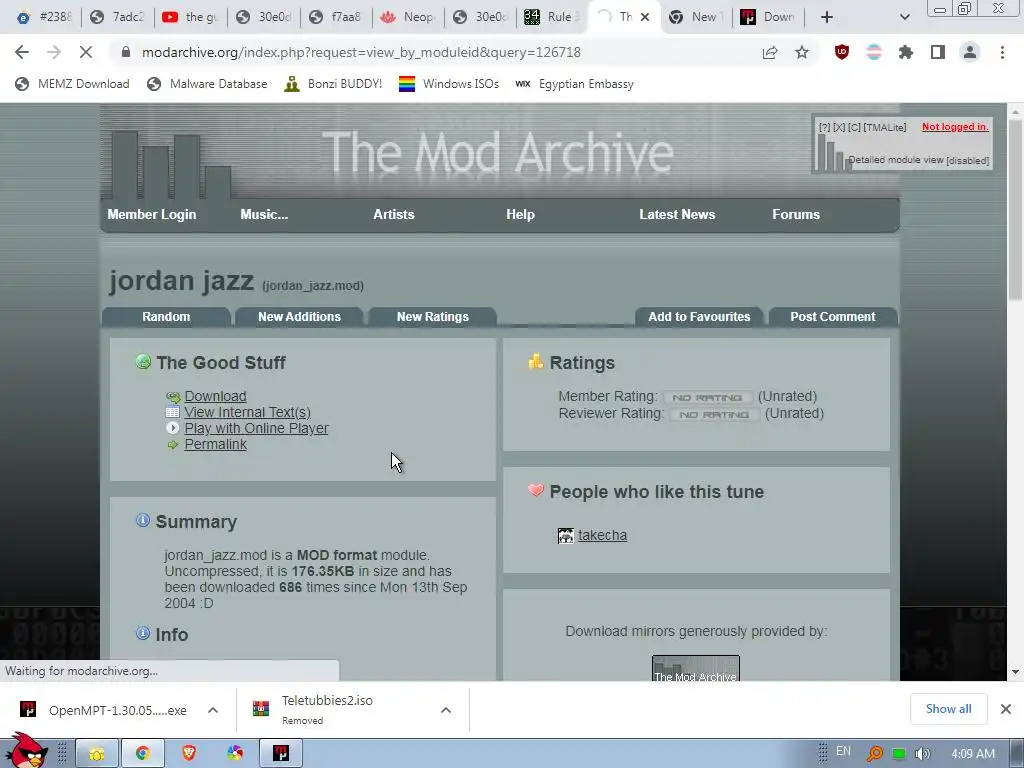The height and width of the screenshot is (768, 1024).
Task: Click the taskbar volume speaker icon
Action: click(922, 754)
